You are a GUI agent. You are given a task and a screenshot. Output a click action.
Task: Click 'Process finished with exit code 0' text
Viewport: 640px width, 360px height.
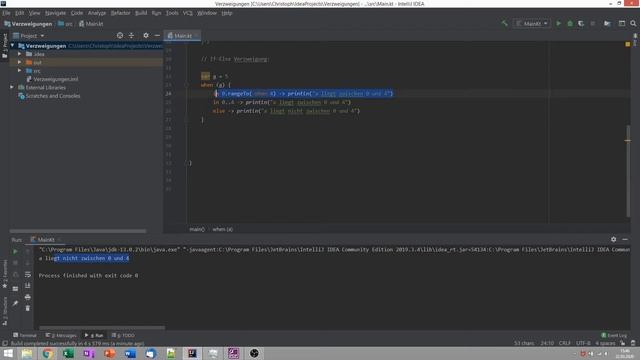click(88, 276)
